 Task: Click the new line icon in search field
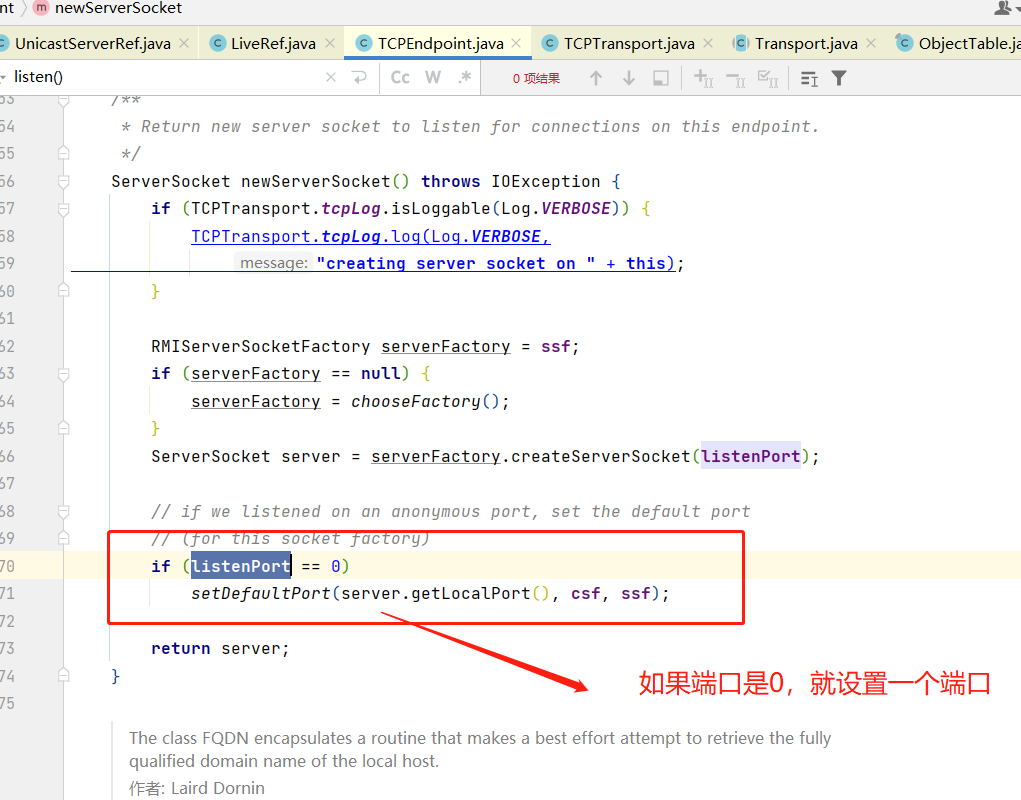coord(360,77)
